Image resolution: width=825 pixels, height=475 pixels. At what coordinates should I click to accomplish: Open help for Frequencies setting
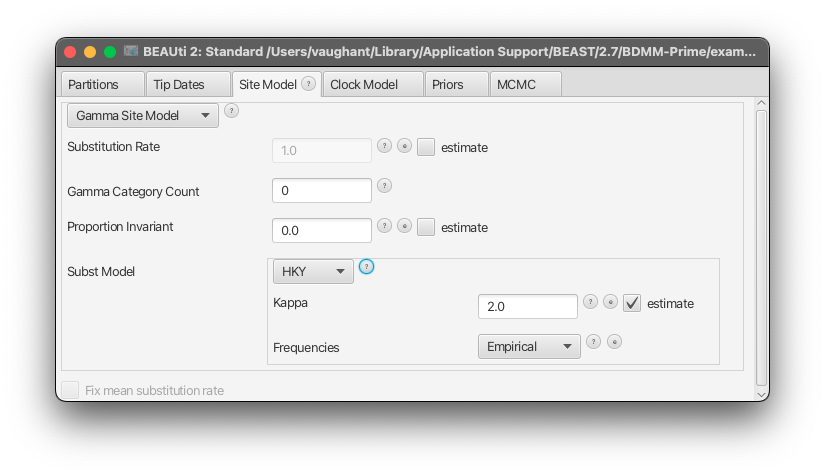point(593,341)
